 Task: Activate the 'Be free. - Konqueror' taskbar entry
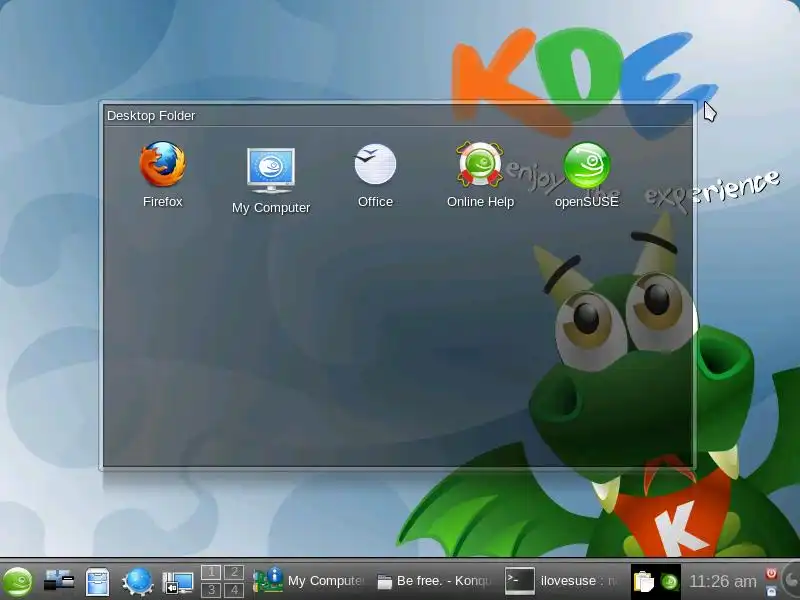435,581
